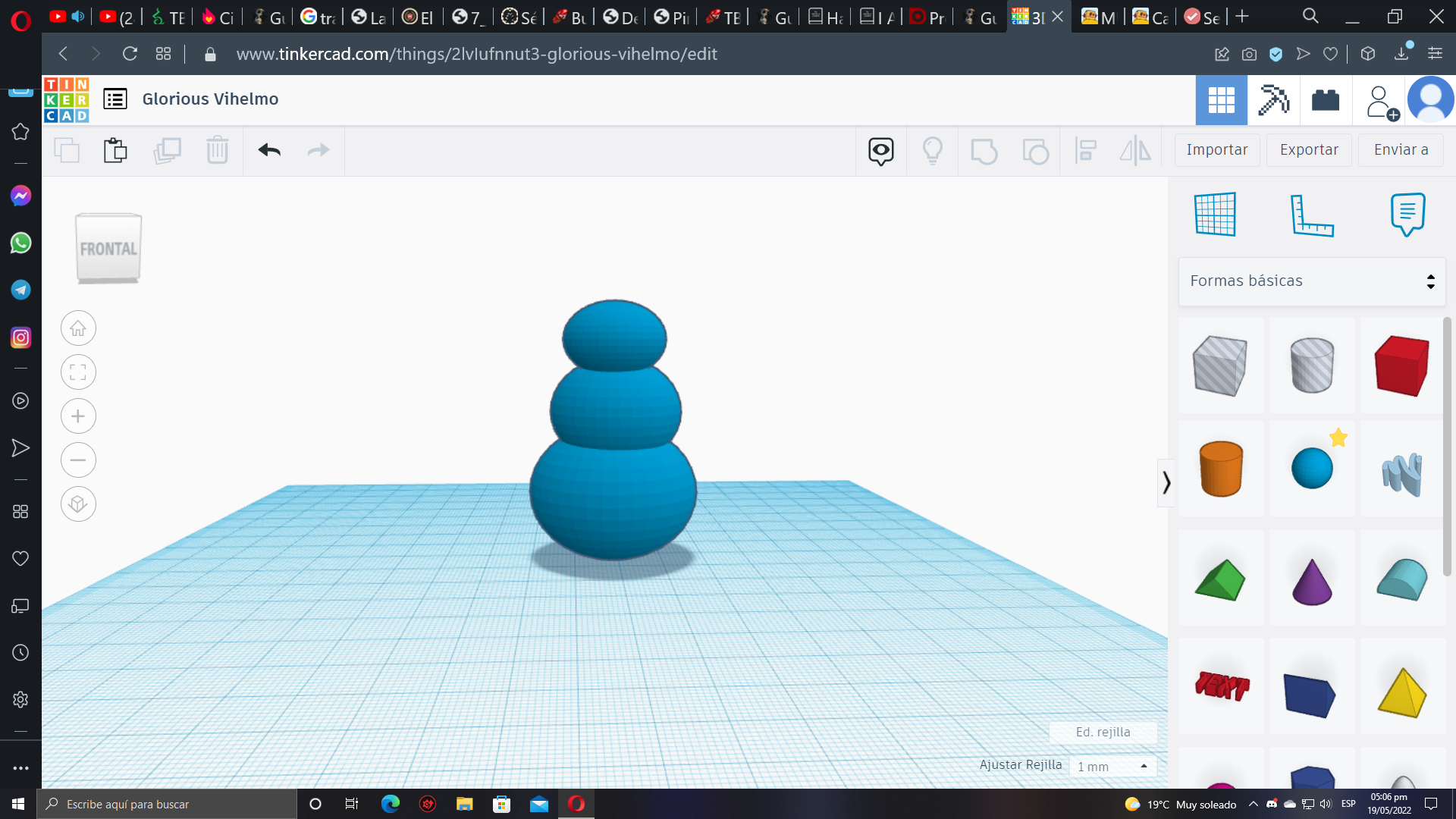
Task: Zoom in with the plus button
Action: pyautogui.click(x=78, y=416)
